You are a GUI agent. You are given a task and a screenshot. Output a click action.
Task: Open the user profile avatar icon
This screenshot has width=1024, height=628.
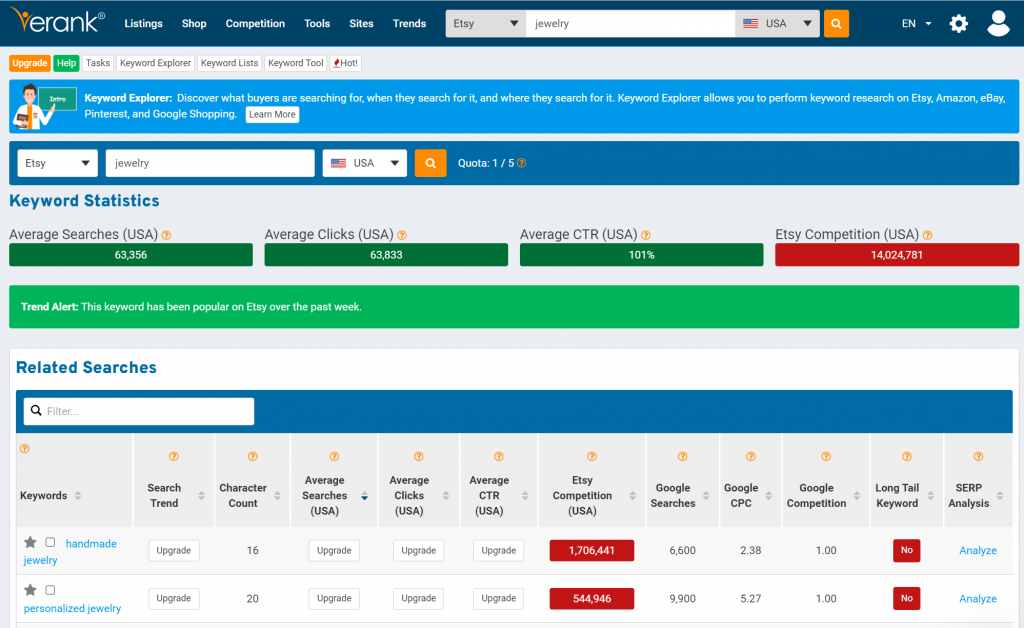(x=998, y=24)
